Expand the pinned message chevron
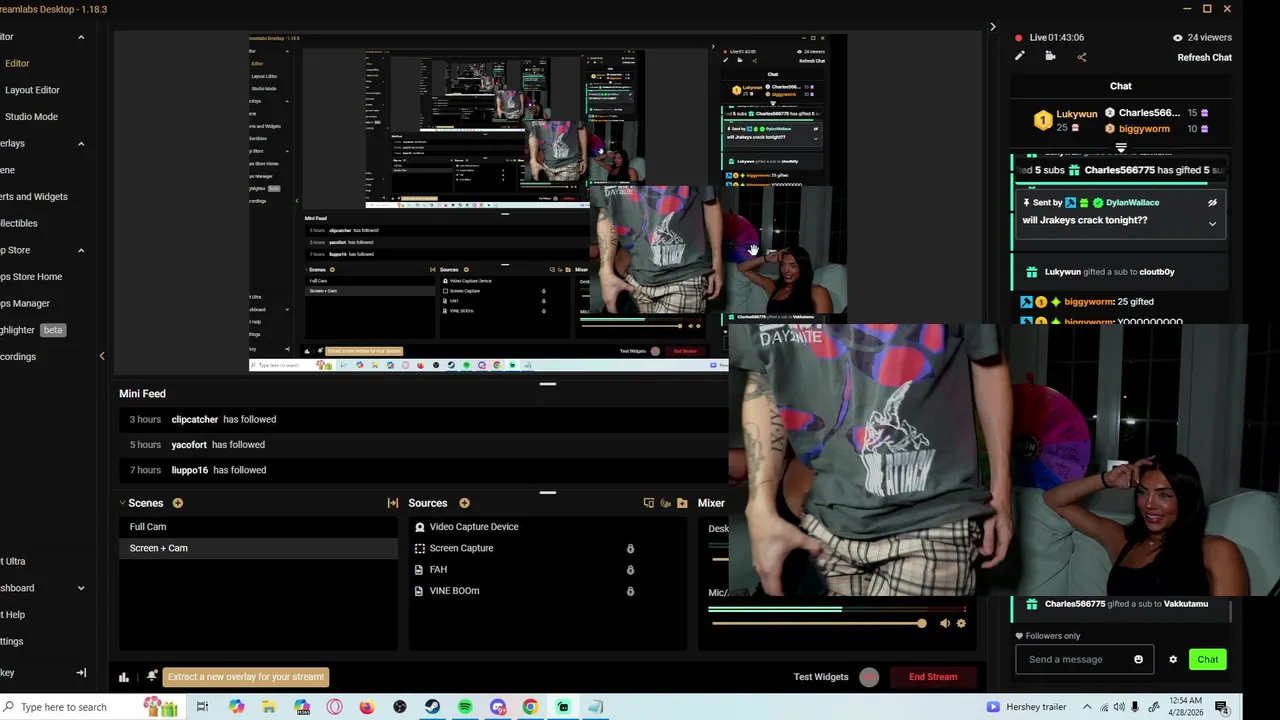Image resolution: width=1280 pixels, height=720 pixels. coord(1212,224)
